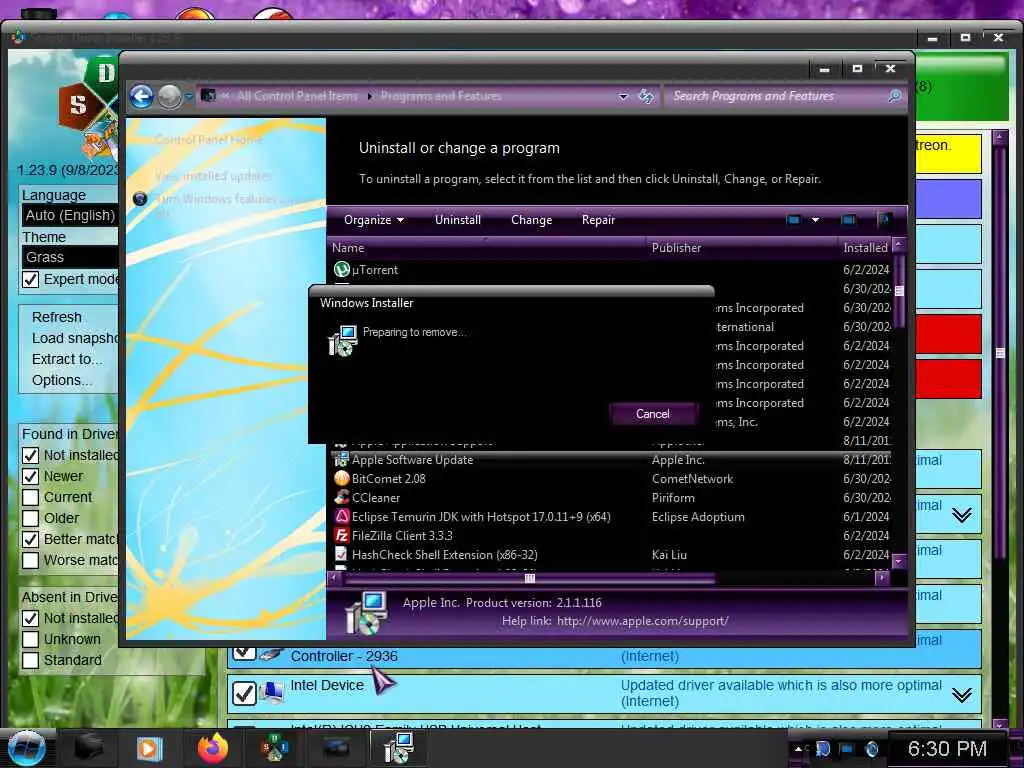The image size is (1024, 768).
Task: Open the view options dropdown arrow
Action: pyautogui.click(x=815, y=220)
